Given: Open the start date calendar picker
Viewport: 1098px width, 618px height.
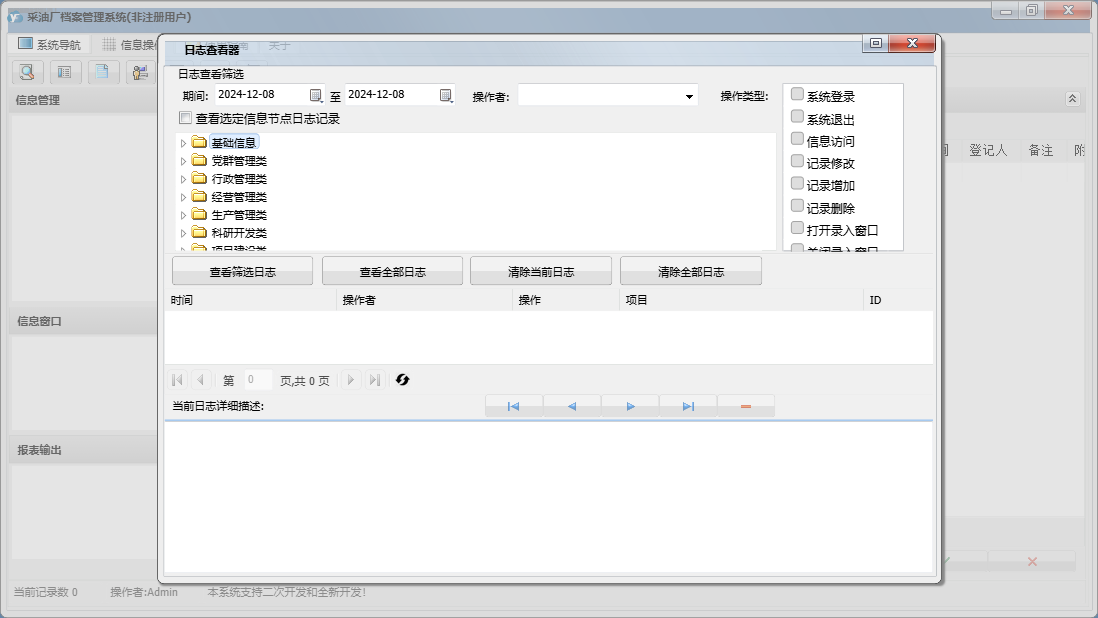Looking at the screenshot, I should click(x=316, y=95).
